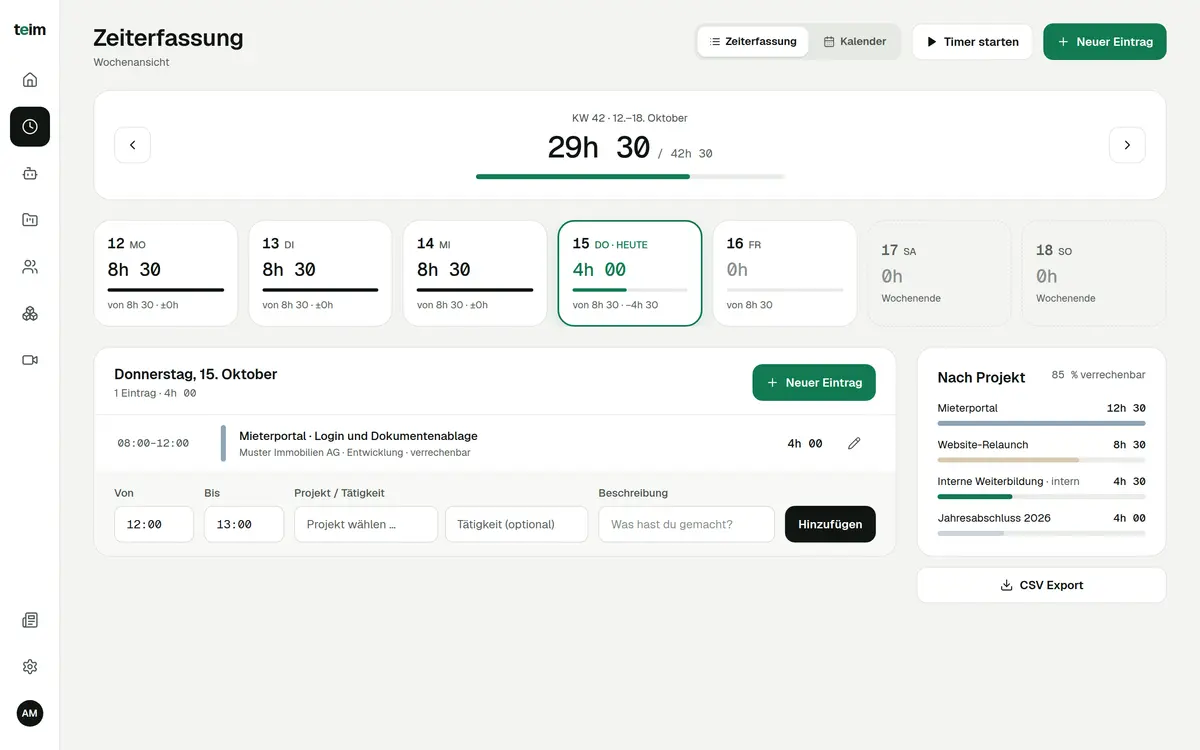The width and height of the screenshot is (1200, 750).
Task: Go to next week arrow
Action: click(1127, 145)
